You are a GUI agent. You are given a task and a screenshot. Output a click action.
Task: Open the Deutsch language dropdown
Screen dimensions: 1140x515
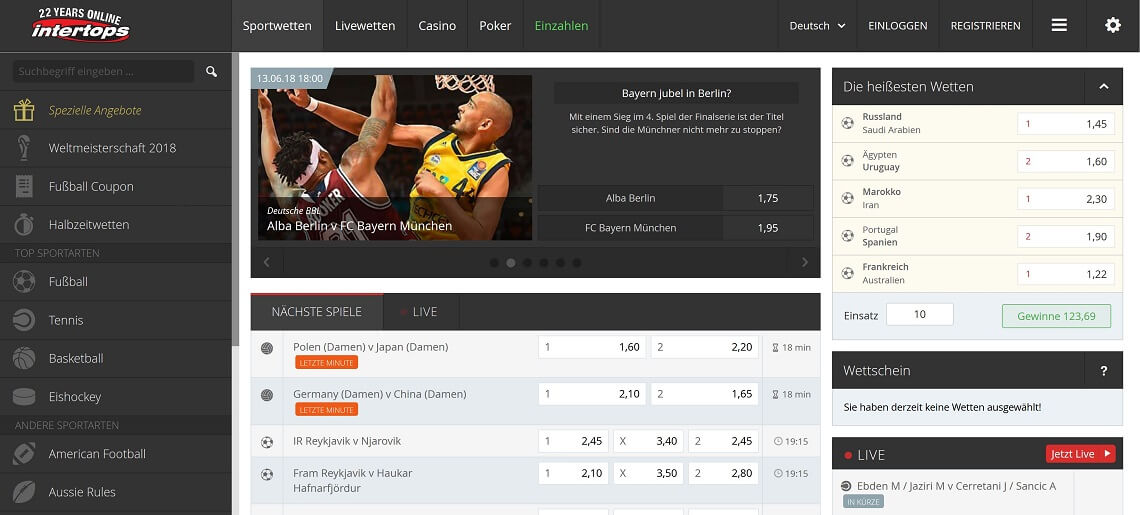point(817,25)
